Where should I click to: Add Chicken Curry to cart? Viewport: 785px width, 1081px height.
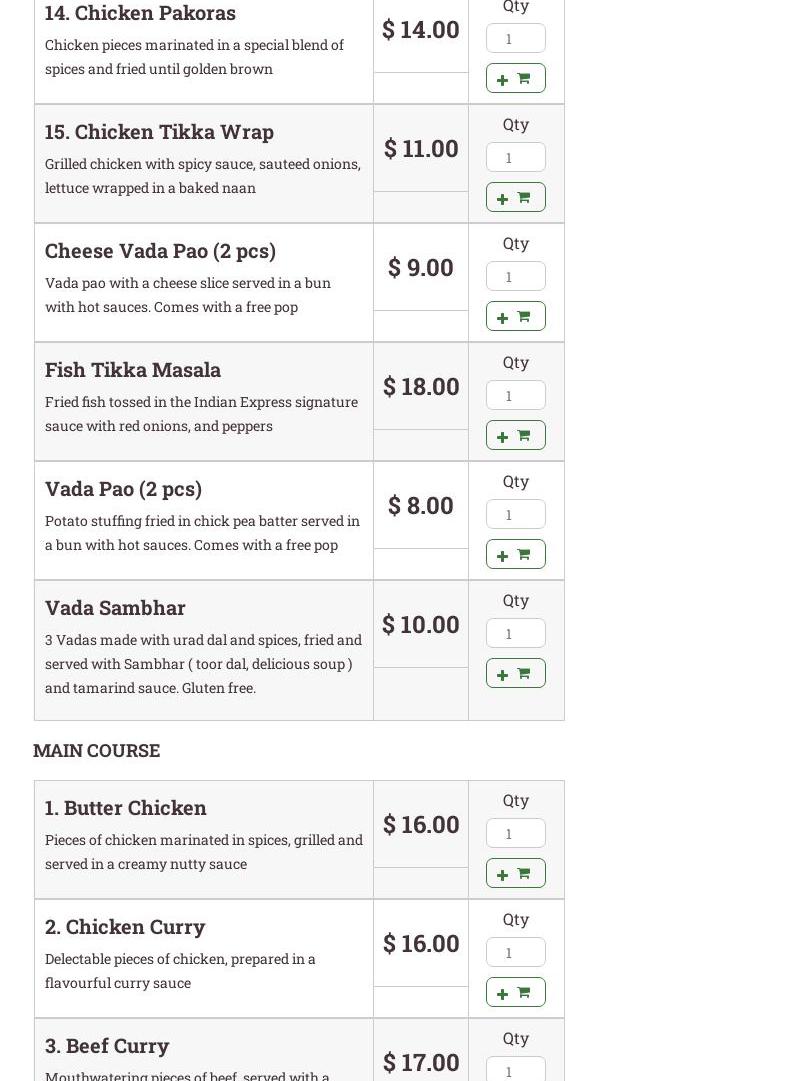point(515,992)
